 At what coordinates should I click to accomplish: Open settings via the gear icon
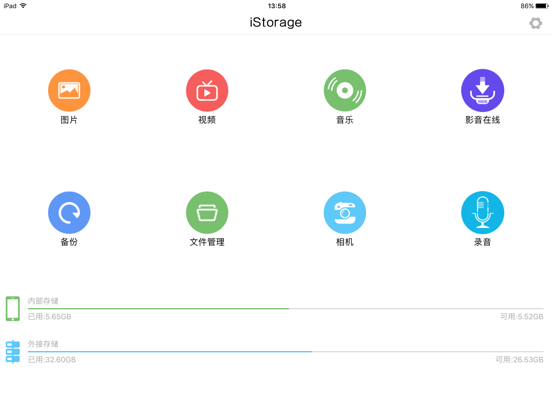point(535,23)
